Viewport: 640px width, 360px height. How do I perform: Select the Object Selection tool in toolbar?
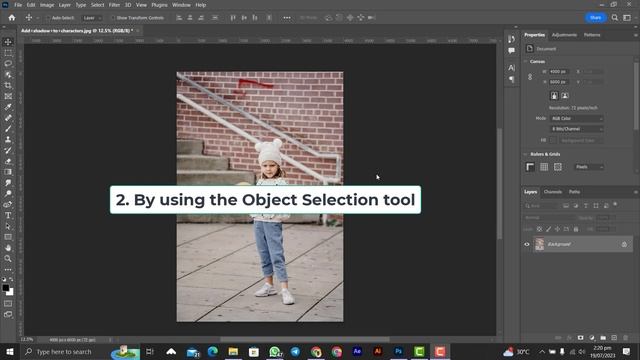pyautogui.click(x=8, y=75)
